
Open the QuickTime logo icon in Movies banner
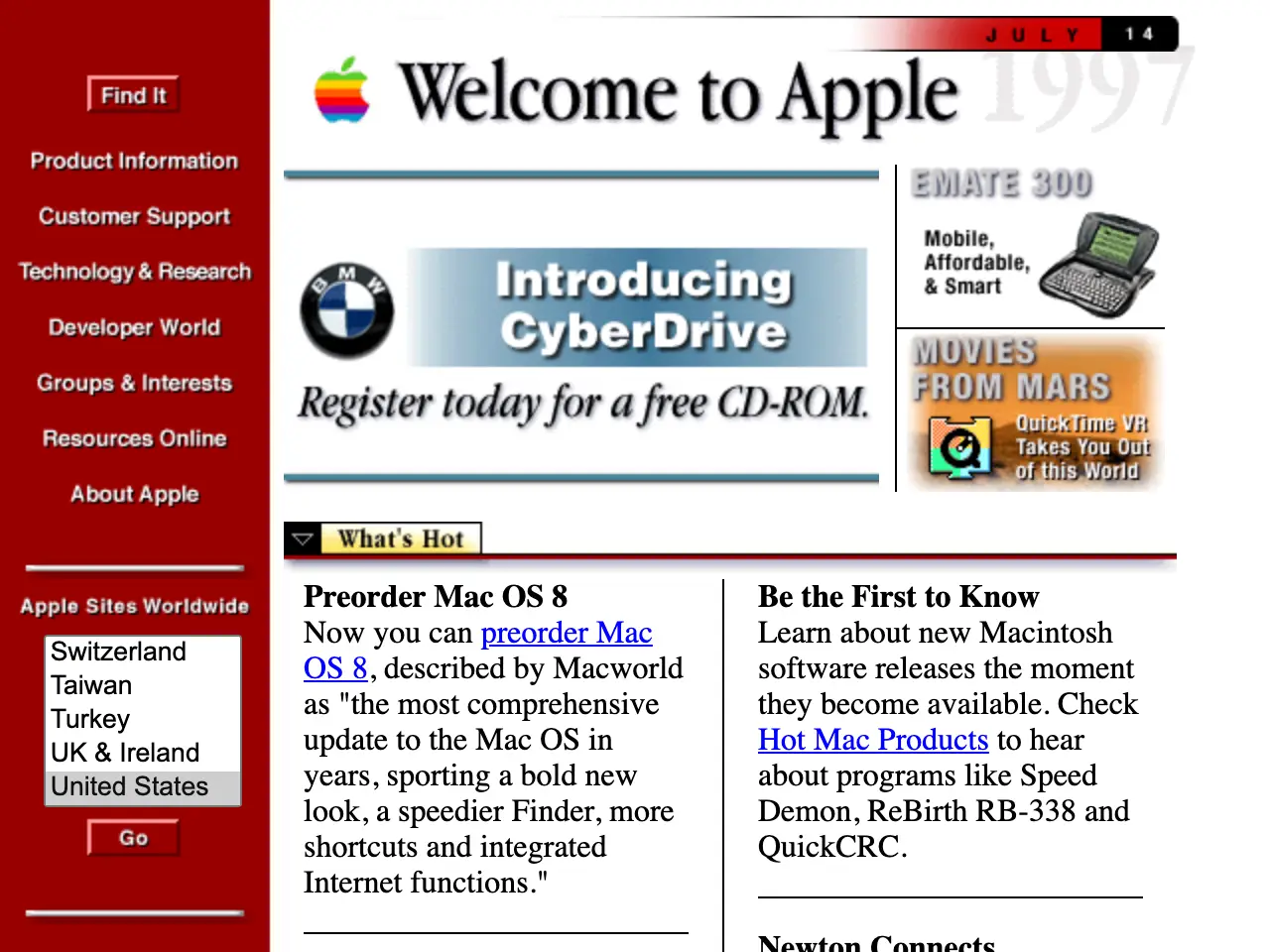959,448
